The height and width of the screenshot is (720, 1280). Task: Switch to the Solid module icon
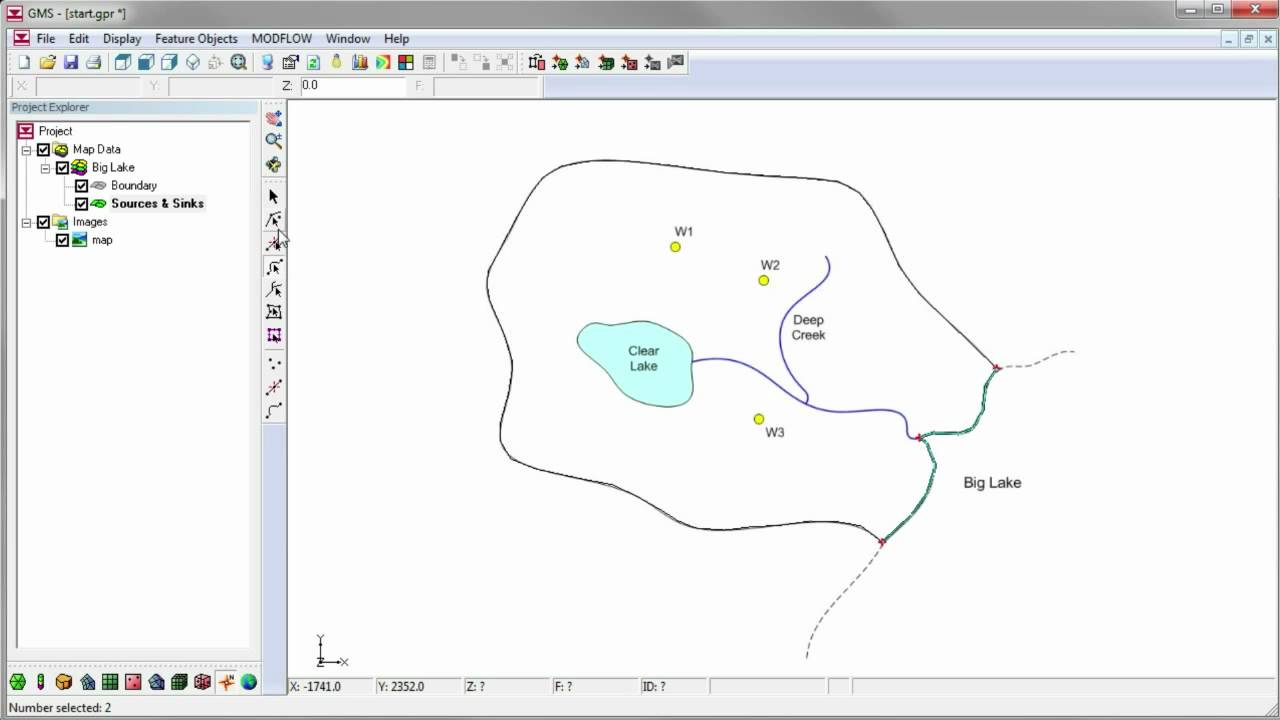(64, 682)
